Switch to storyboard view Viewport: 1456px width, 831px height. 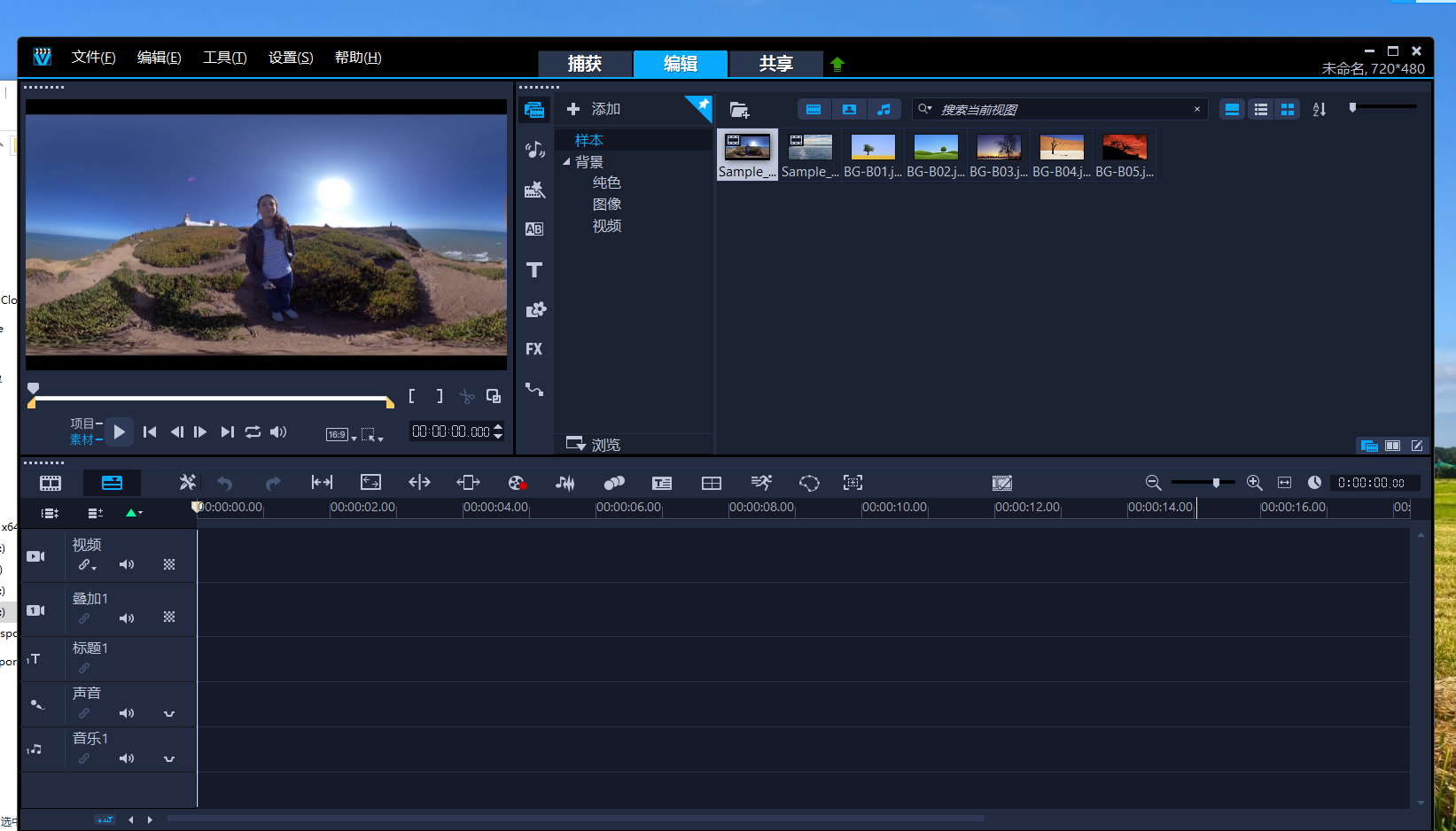tap(51, 483)
